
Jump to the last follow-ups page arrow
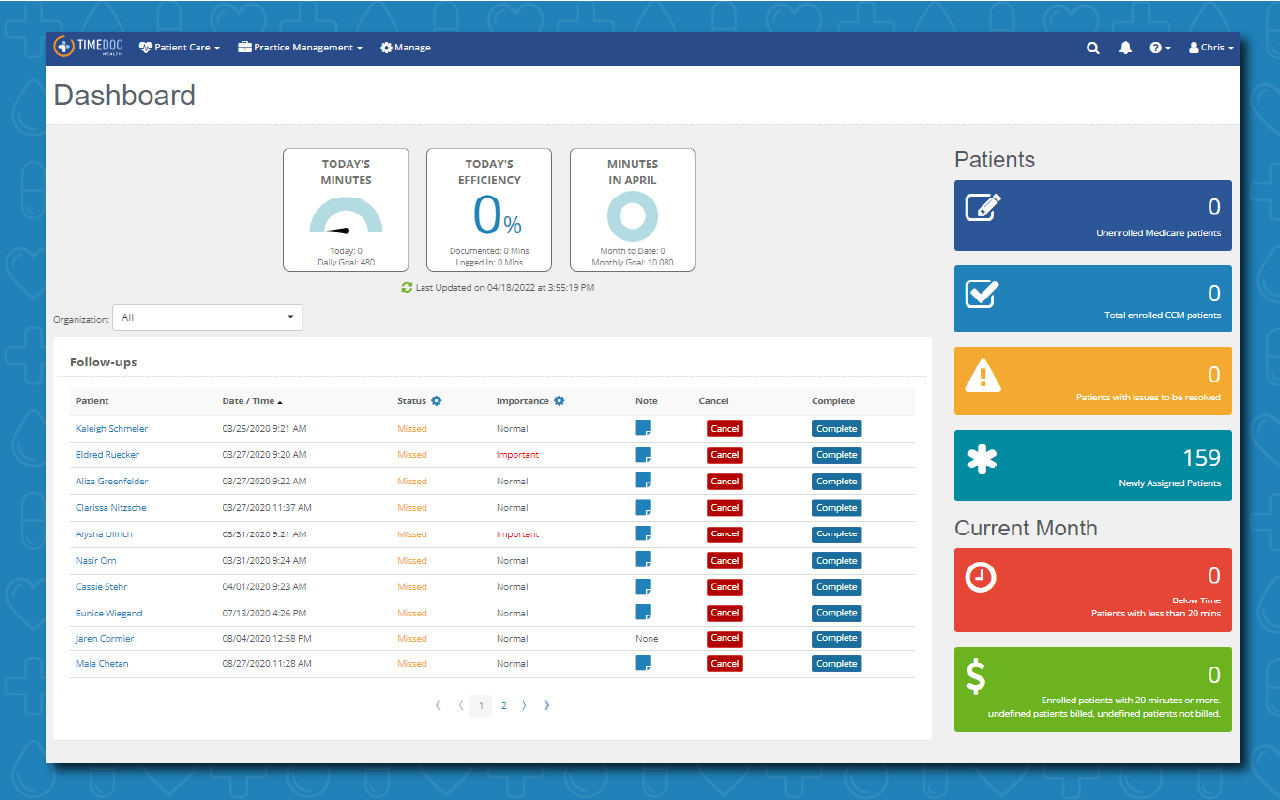546,705
